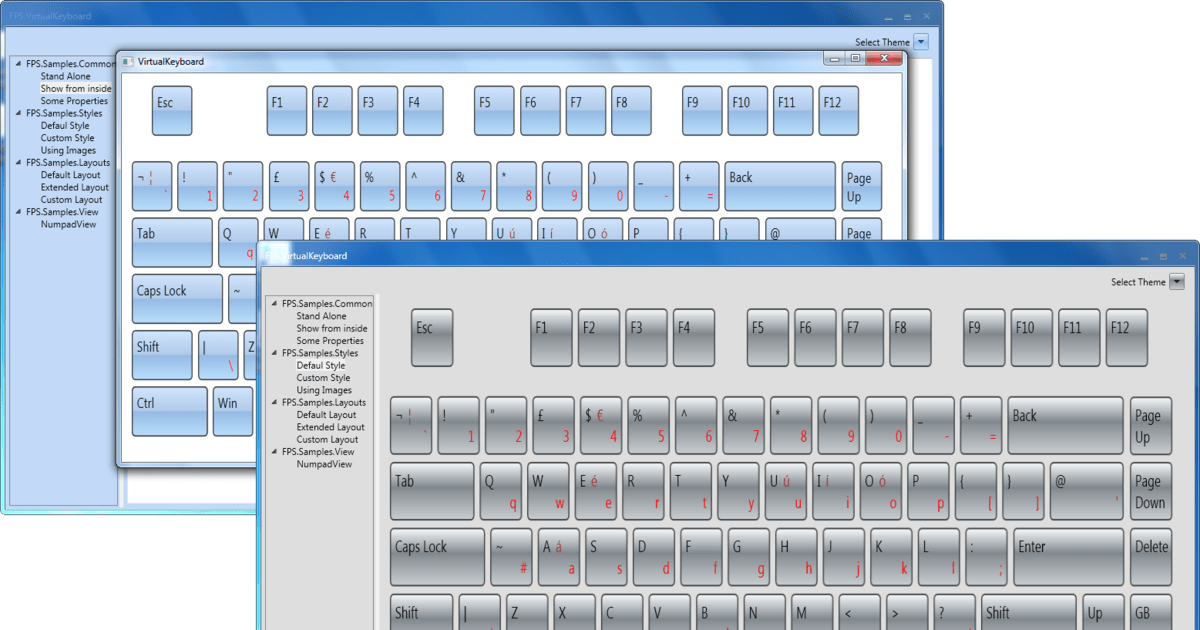
Task: Click Up key on gray keyboard
Action: tap(1103, 612)
